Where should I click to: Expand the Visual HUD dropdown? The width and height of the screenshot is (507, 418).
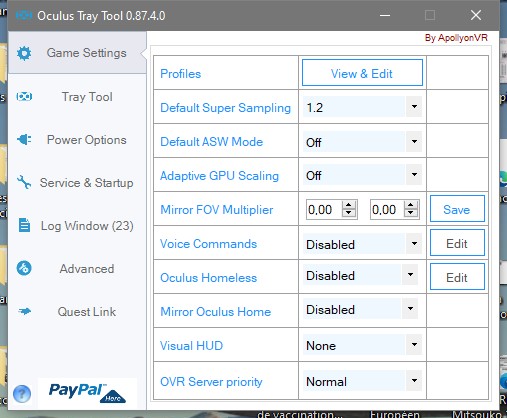414,344
